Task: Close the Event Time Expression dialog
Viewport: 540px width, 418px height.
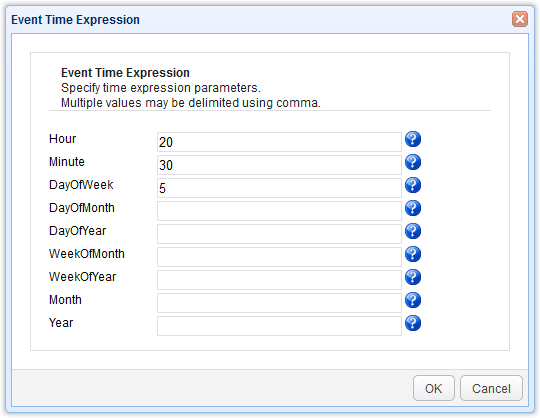Action: click(520, 19)
